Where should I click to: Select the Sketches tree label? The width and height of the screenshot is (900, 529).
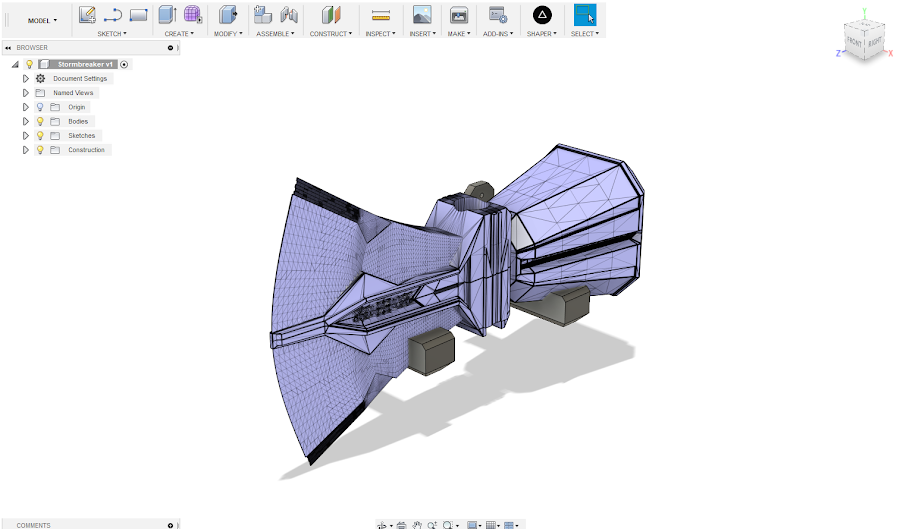pyautogui.click(x=82, y=136)
